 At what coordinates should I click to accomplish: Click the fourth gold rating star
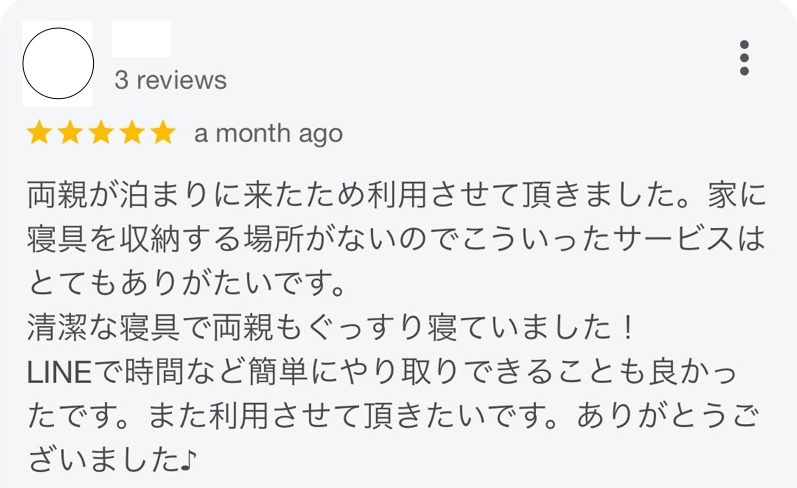[132, 133]
